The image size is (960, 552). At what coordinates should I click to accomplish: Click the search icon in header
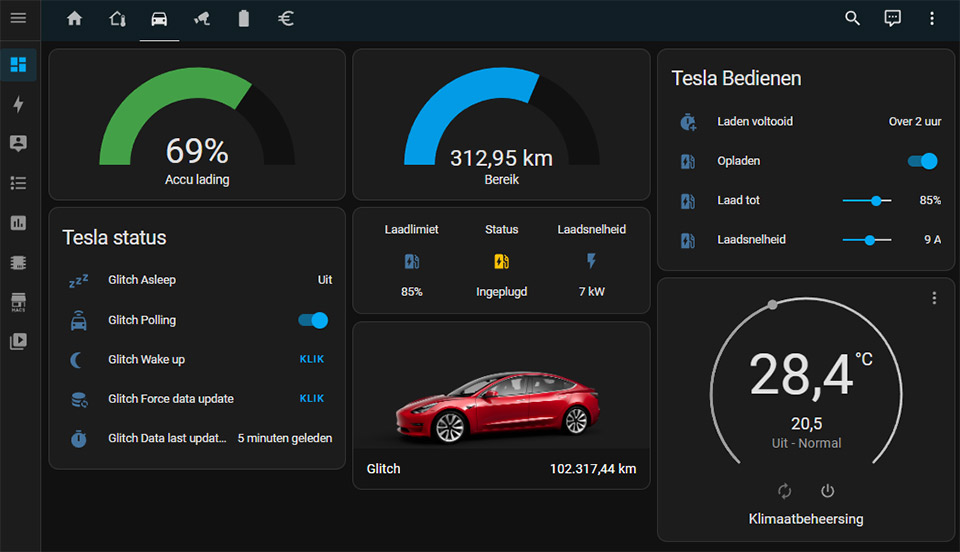click(x=852, y=18)
